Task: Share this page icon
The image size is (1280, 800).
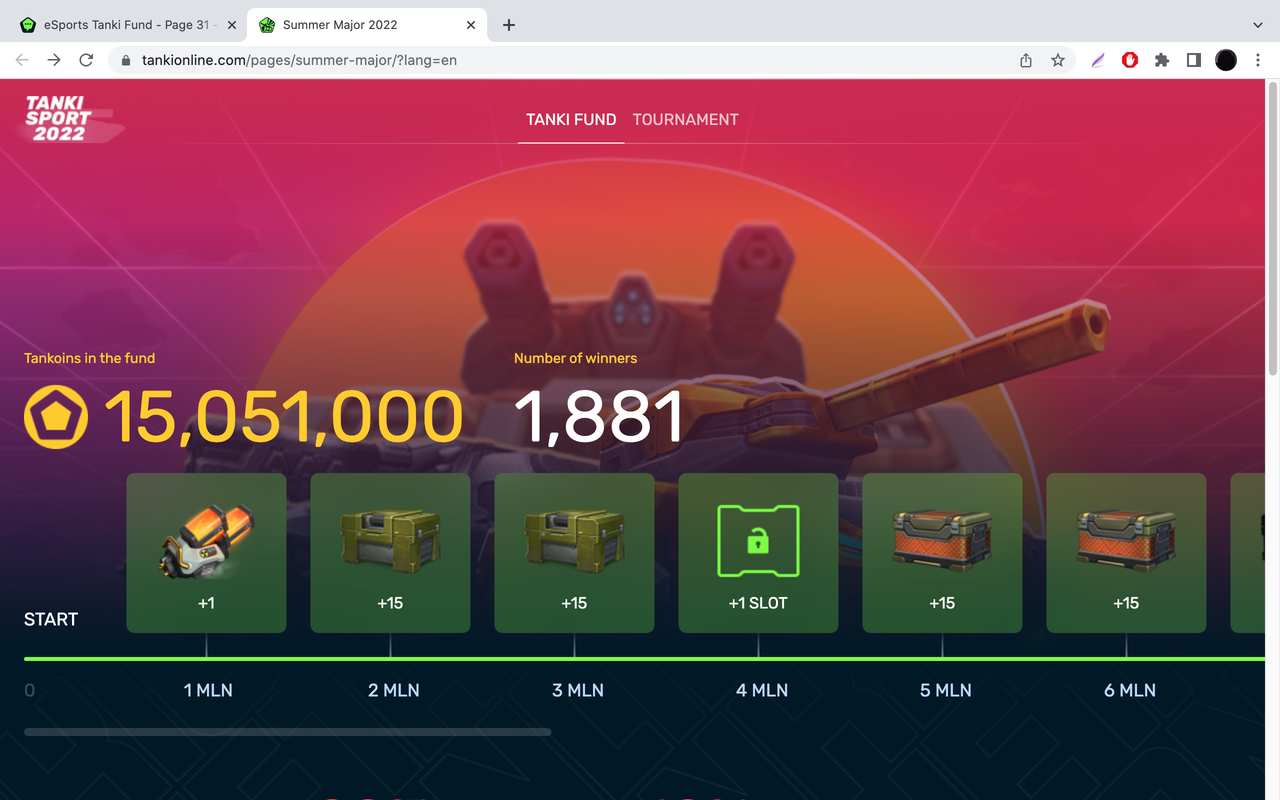Action: point(1026,60)
